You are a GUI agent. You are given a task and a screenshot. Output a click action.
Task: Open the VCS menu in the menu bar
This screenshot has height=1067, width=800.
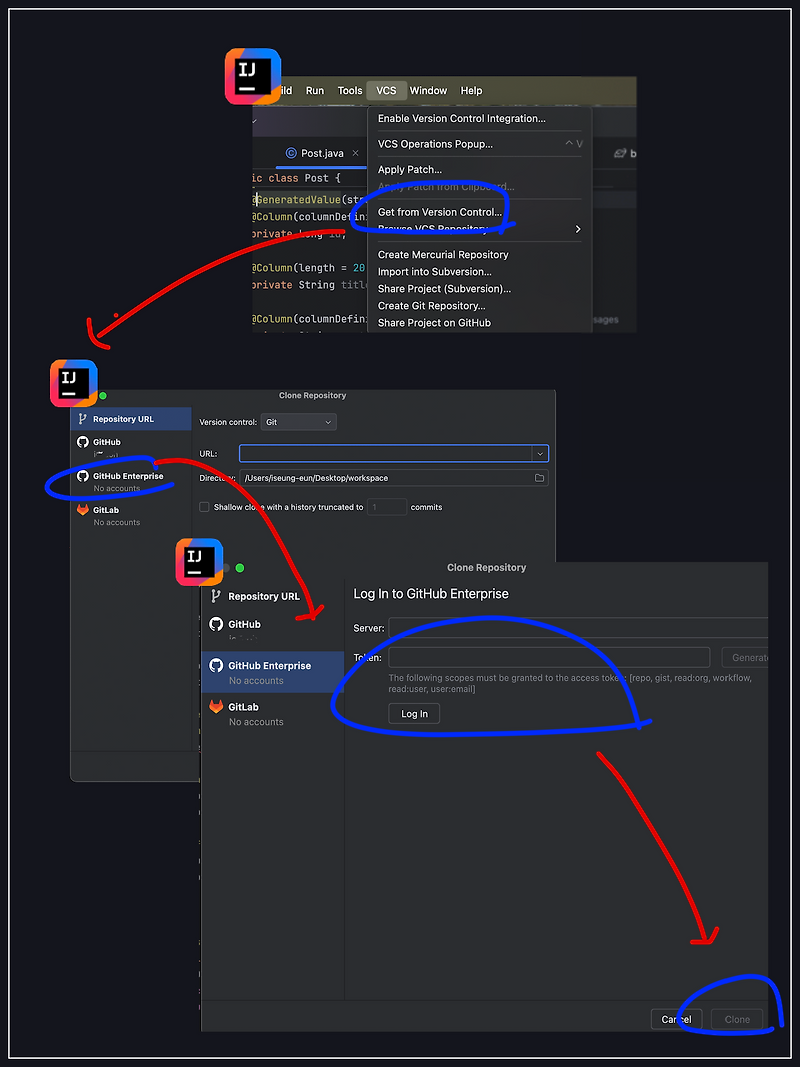click(386, 90)
